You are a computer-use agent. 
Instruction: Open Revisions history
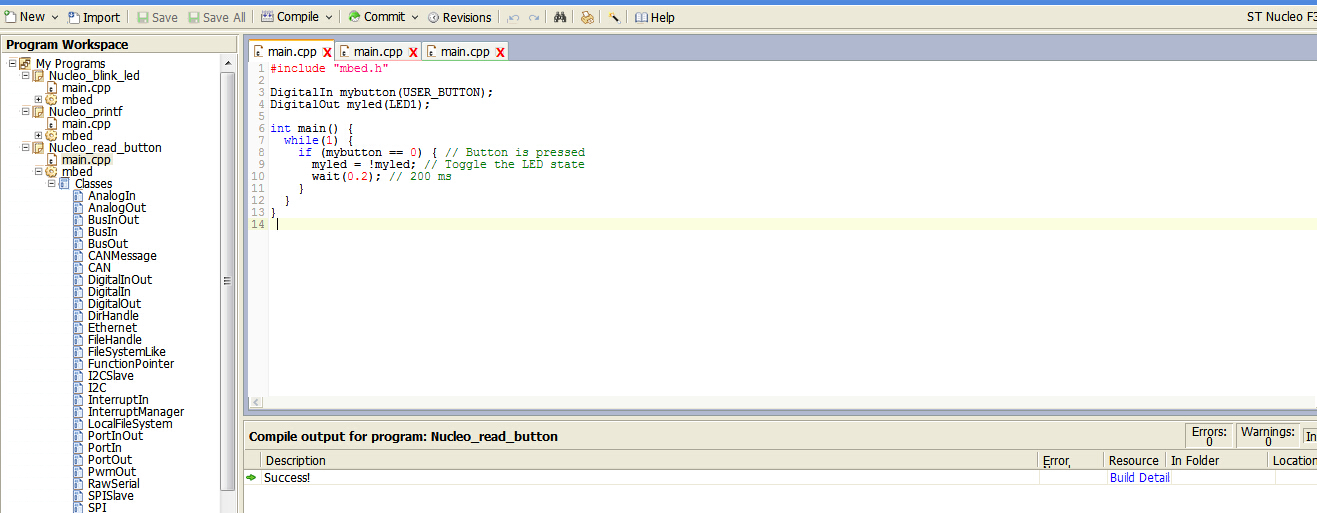pyautogui.click(x=460, y=17)
